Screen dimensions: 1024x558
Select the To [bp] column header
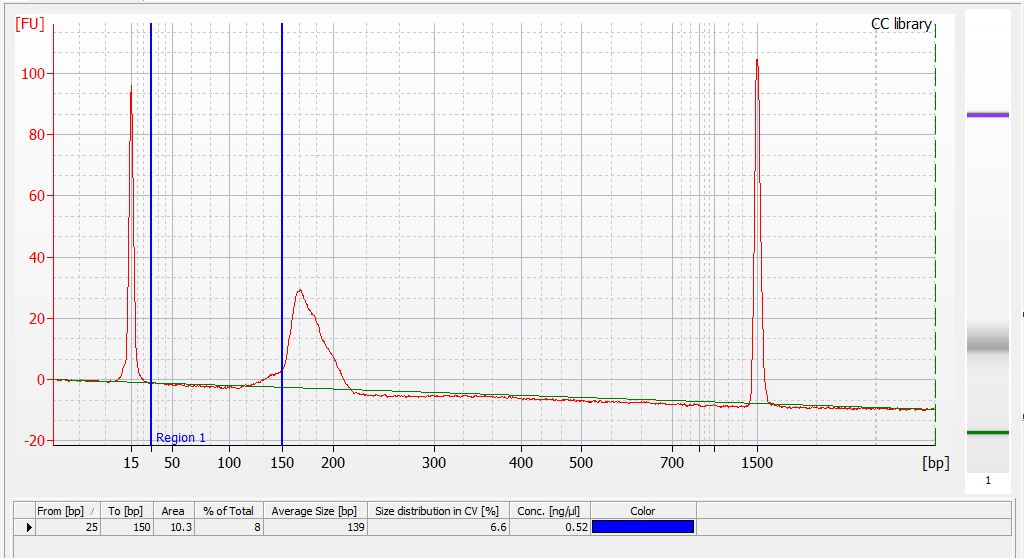[x=127, y=511]
